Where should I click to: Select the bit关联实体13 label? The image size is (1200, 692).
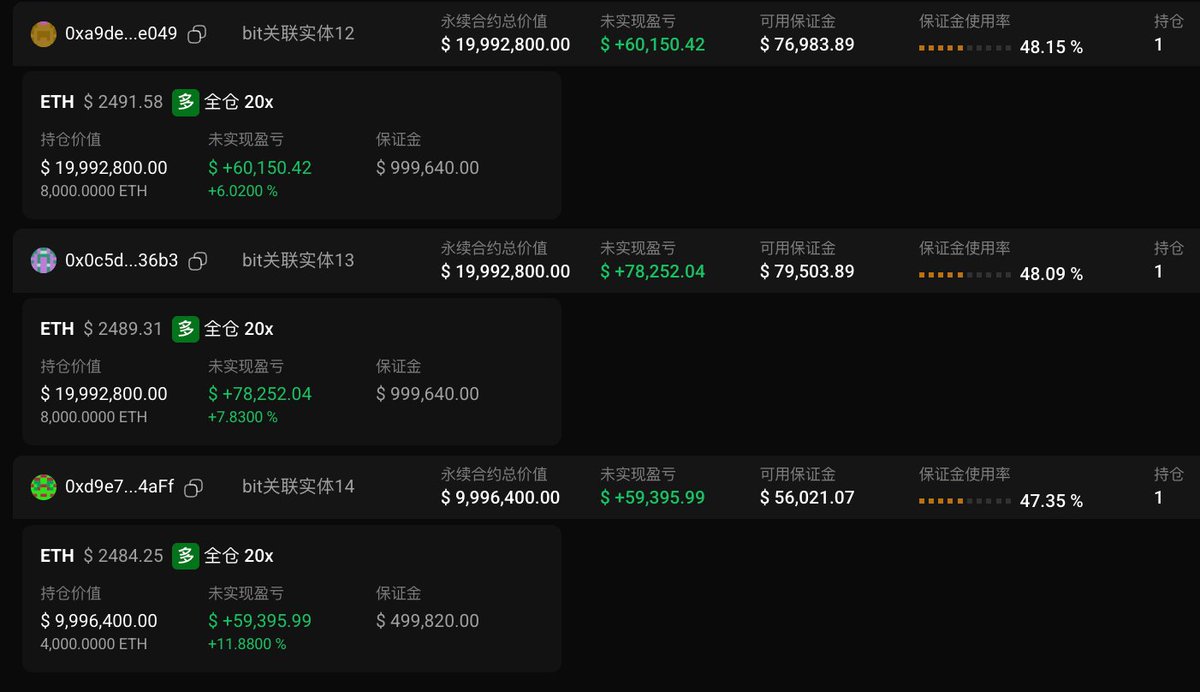(x=298, y=261)
